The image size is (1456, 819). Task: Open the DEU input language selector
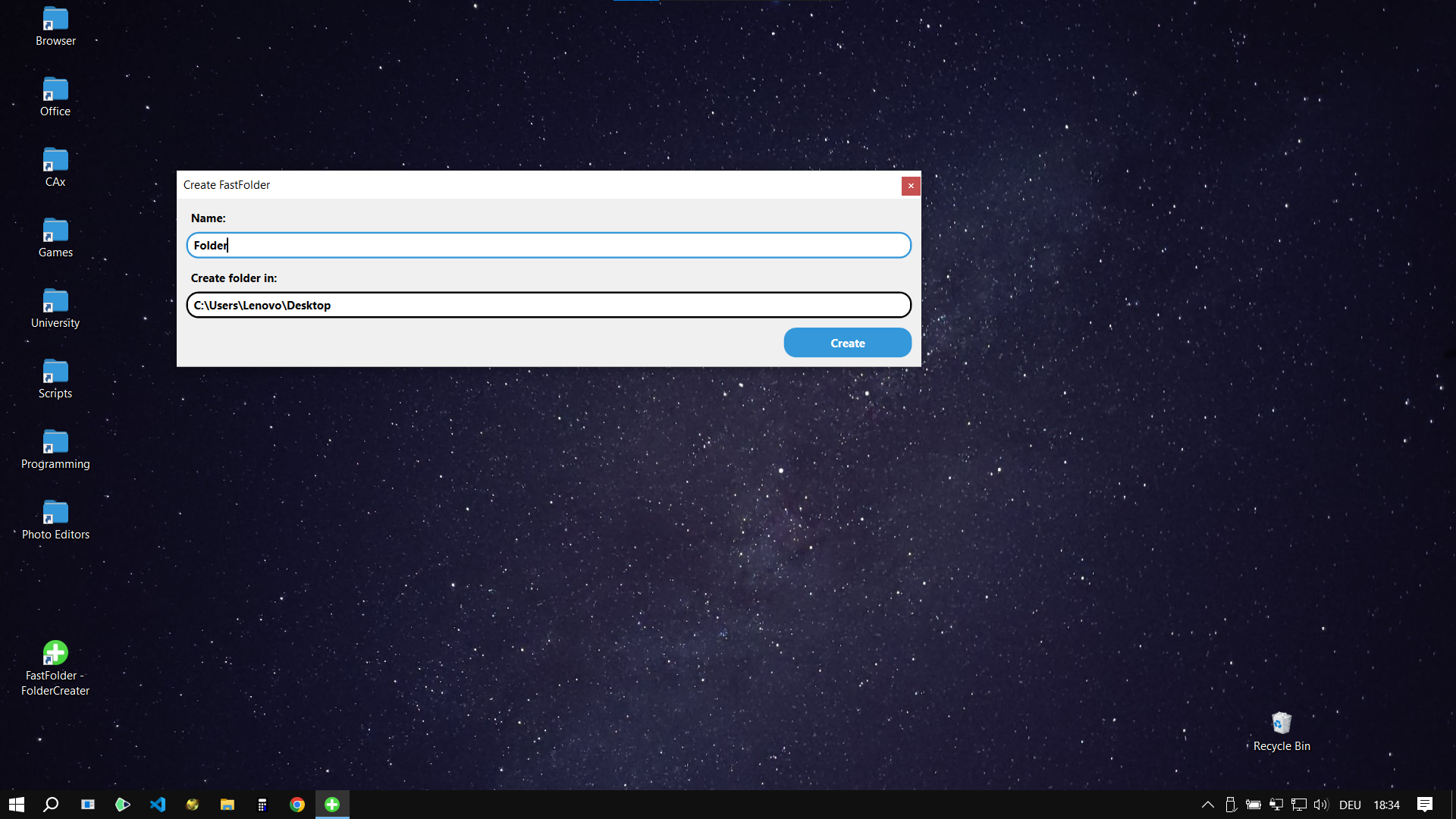coord(1350,805)
